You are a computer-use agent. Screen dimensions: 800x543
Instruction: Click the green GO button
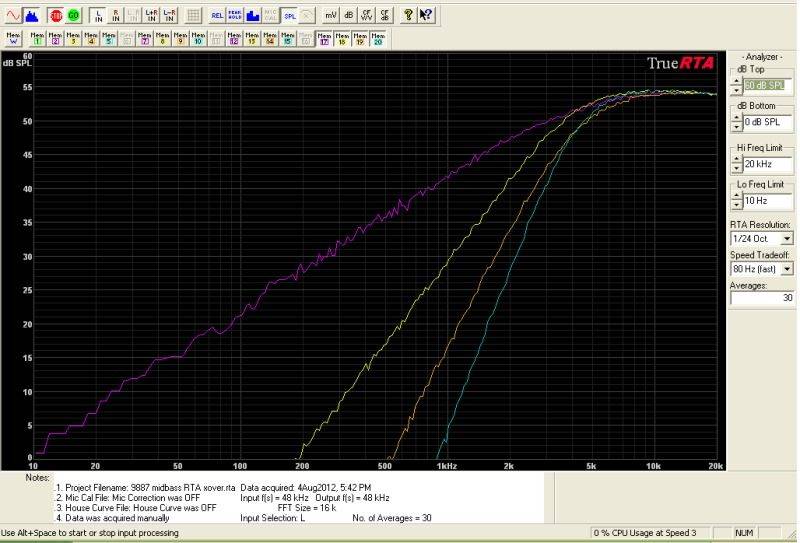pyautogui.click(x=73, y=15)
